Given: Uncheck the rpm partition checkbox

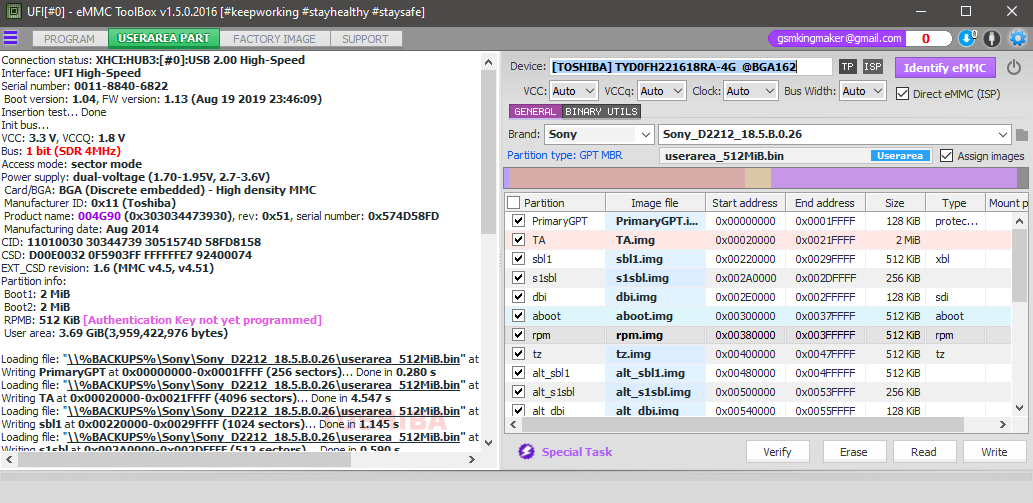Looking at the screenshot, I should [x=518, y=335].
